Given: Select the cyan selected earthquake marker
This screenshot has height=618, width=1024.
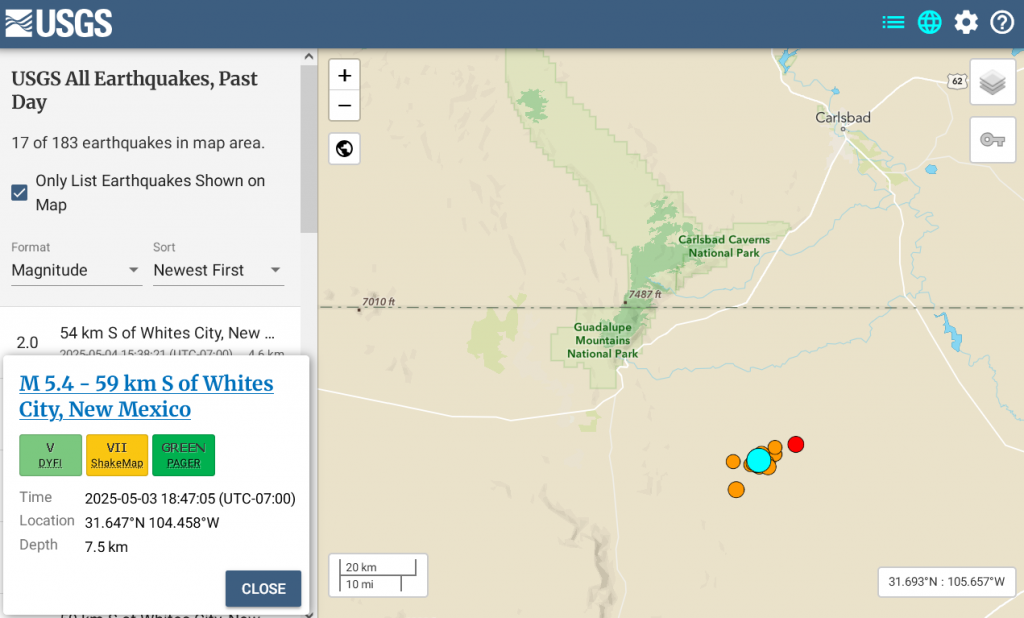Looking at the screenshot, I should (x=758, y=460).
